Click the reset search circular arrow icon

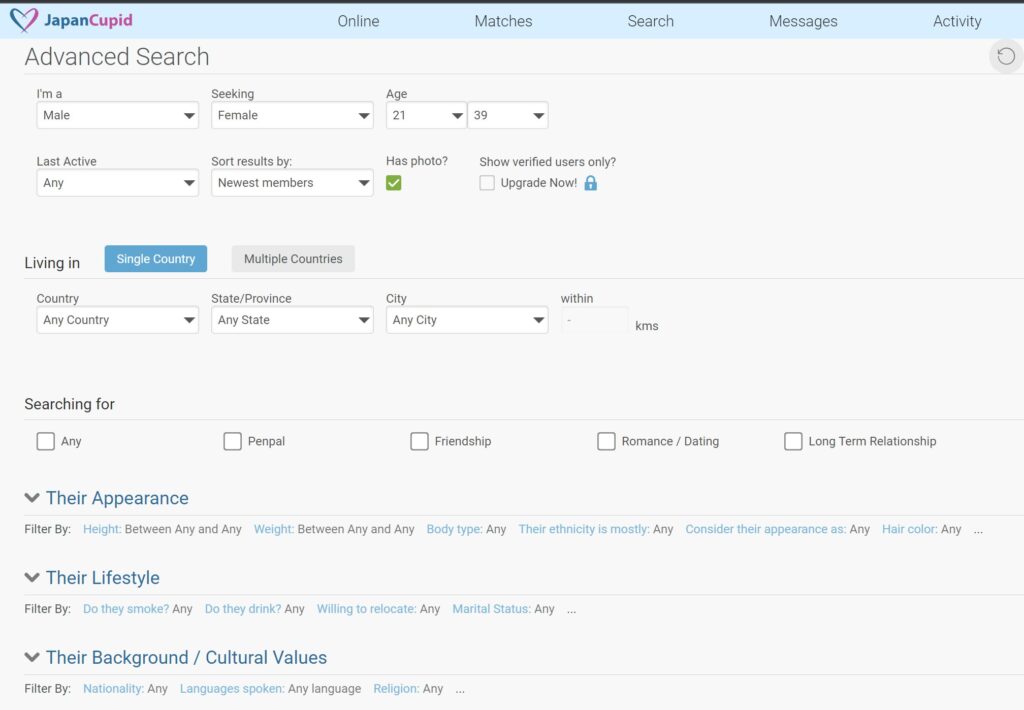point(1006,56)
